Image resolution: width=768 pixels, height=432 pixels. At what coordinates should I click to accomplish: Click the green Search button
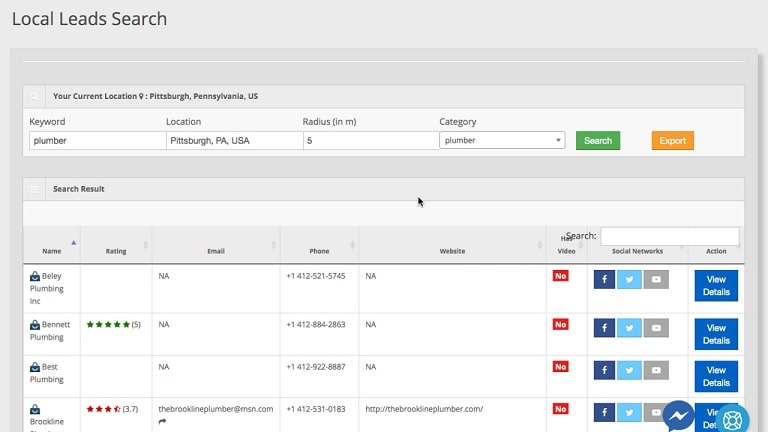[x=598, y=141]
